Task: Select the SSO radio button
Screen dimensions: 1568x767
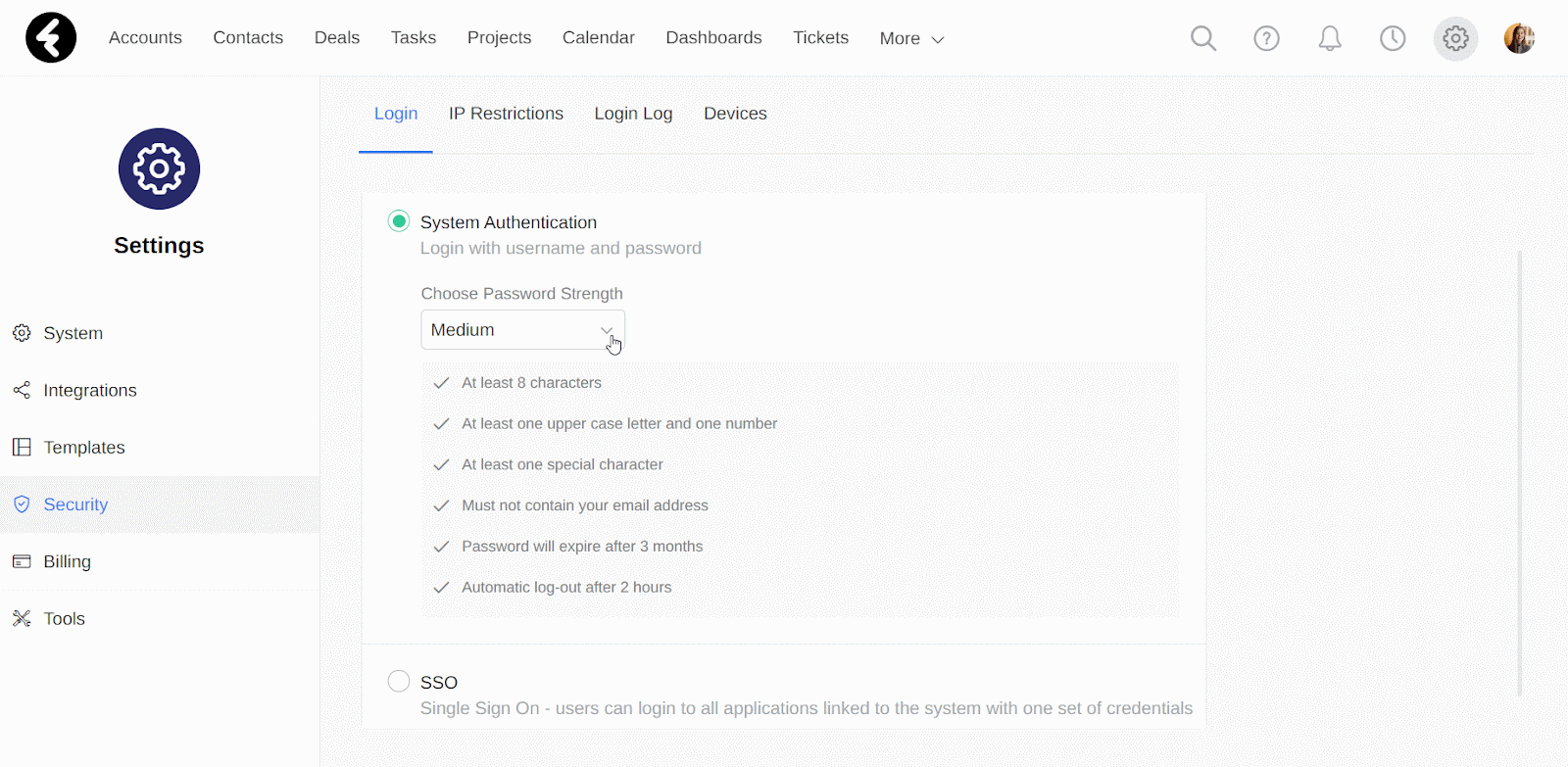Action: point(399,681)
